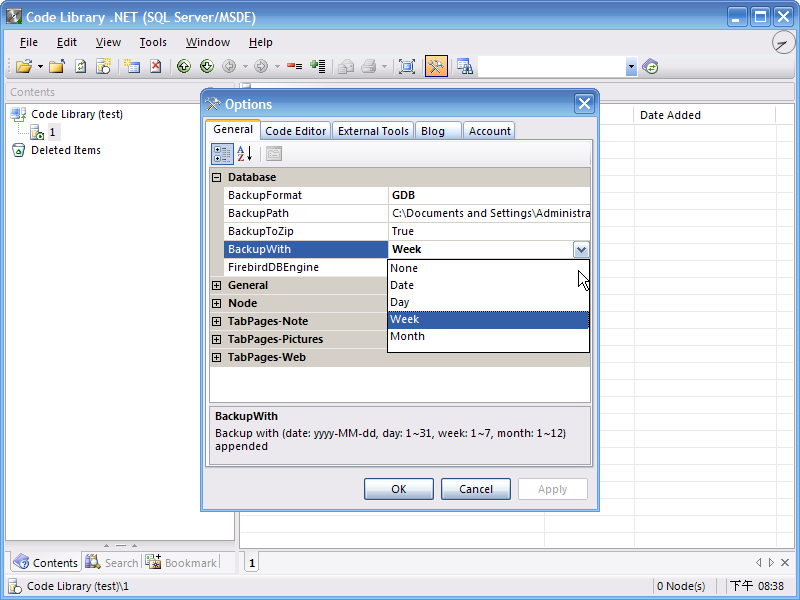Viewport: 800px width, 600px height.
Task: Click the back navigation arrow toolbar icon
Action: click(x=230, y=66)
